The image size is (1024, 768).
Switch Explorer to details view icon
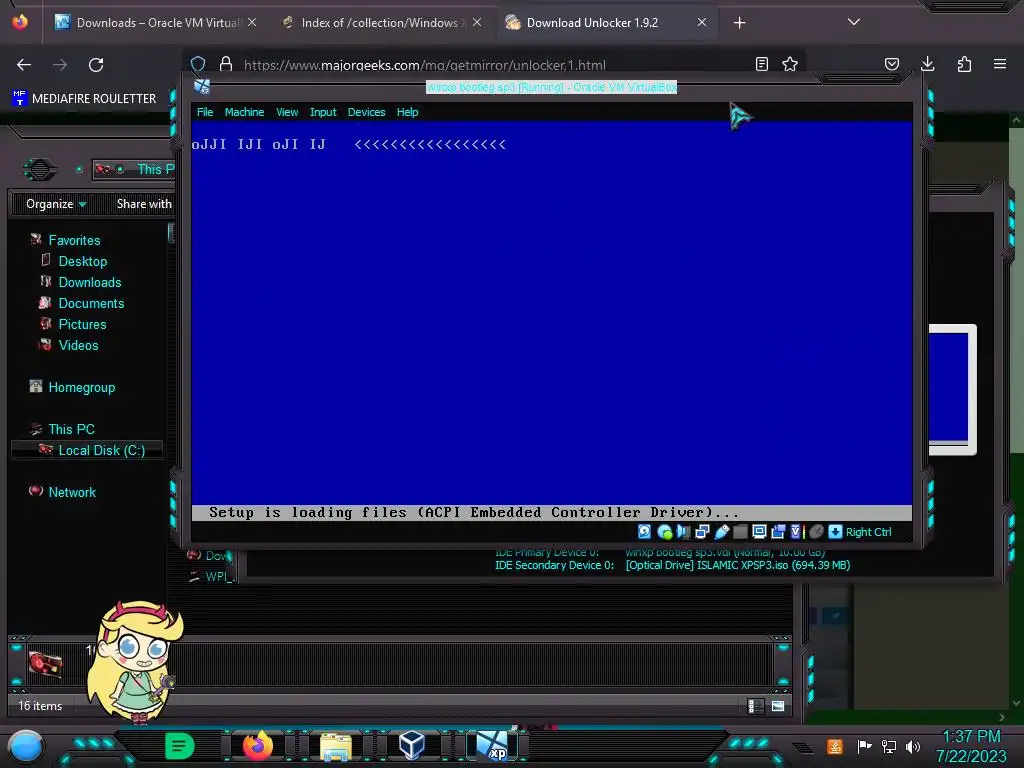[x=756, y=706]
